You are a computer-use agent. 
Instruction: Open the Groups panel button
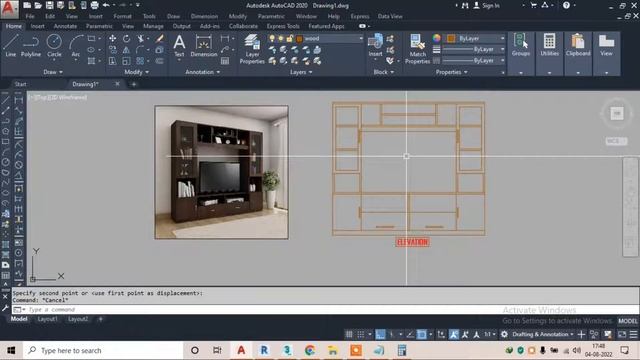click(521, 53)
